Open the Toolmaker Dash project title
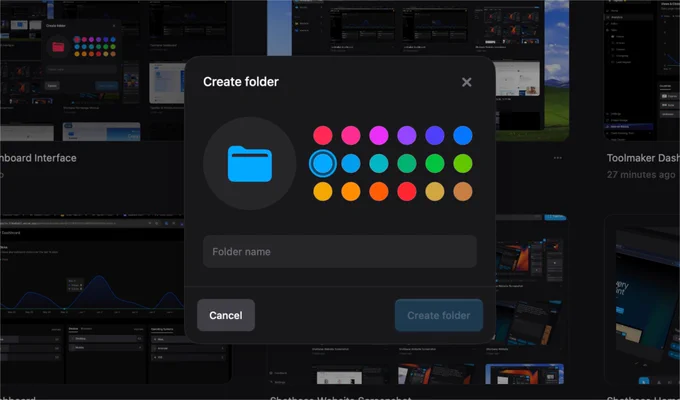Image resolution: width=680 pixels, height=400 pixels. pos(643,158)
